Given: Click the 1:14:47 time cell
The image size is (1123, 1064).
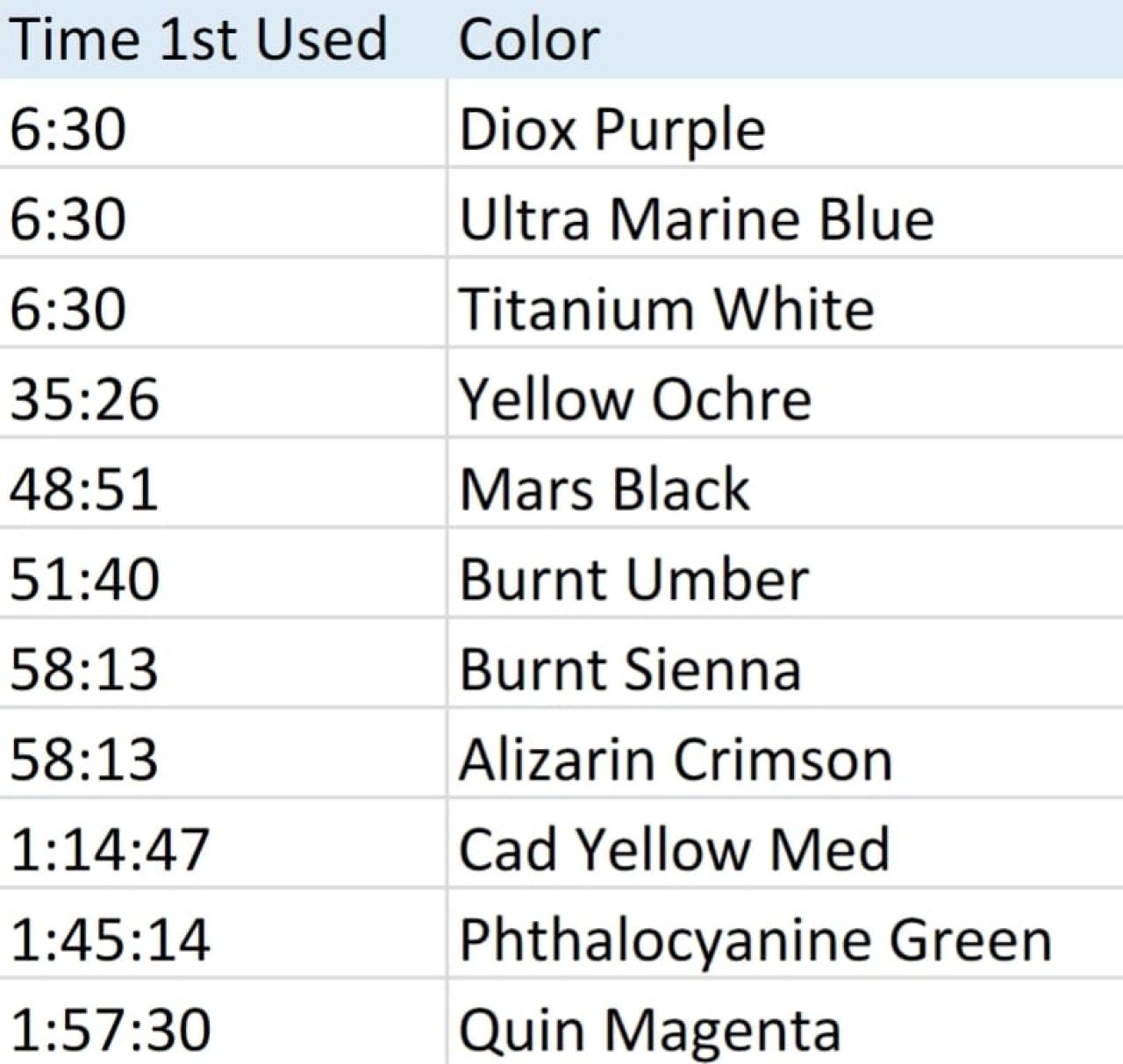Looking at the screenshot, I should (x=110, y=849).
